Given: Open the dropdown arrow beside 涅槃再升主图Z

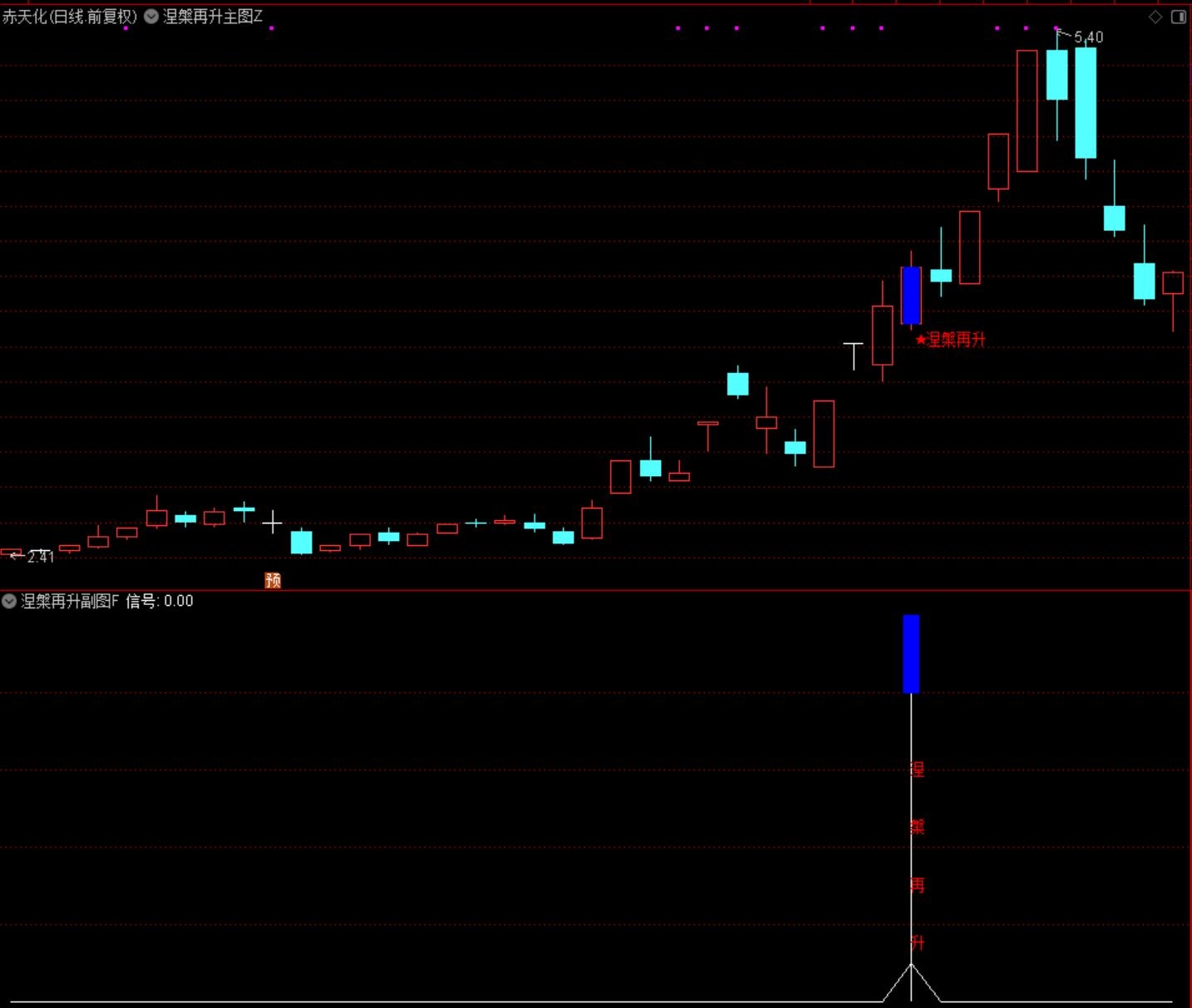Looking at the screenshot, I should 151,16.
